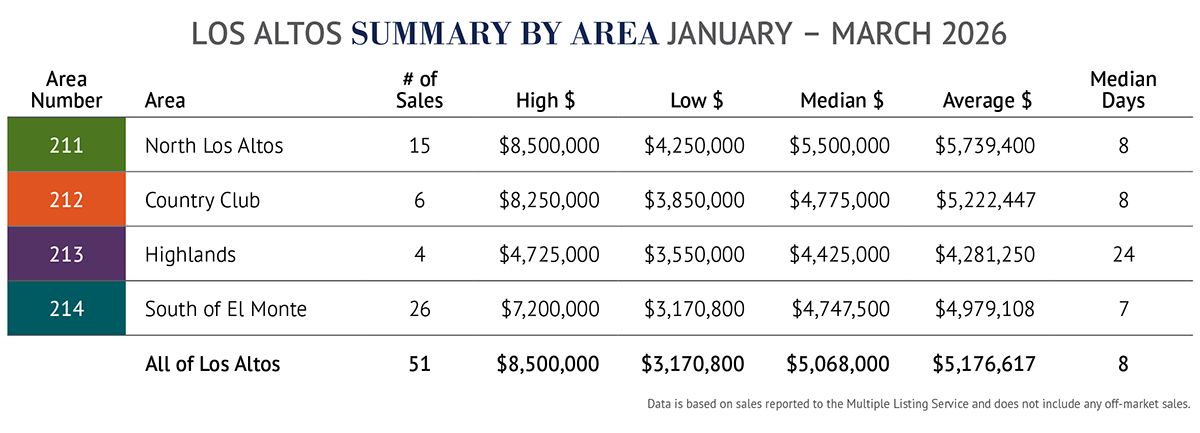Click the Area Number column header

pos(66,90)
